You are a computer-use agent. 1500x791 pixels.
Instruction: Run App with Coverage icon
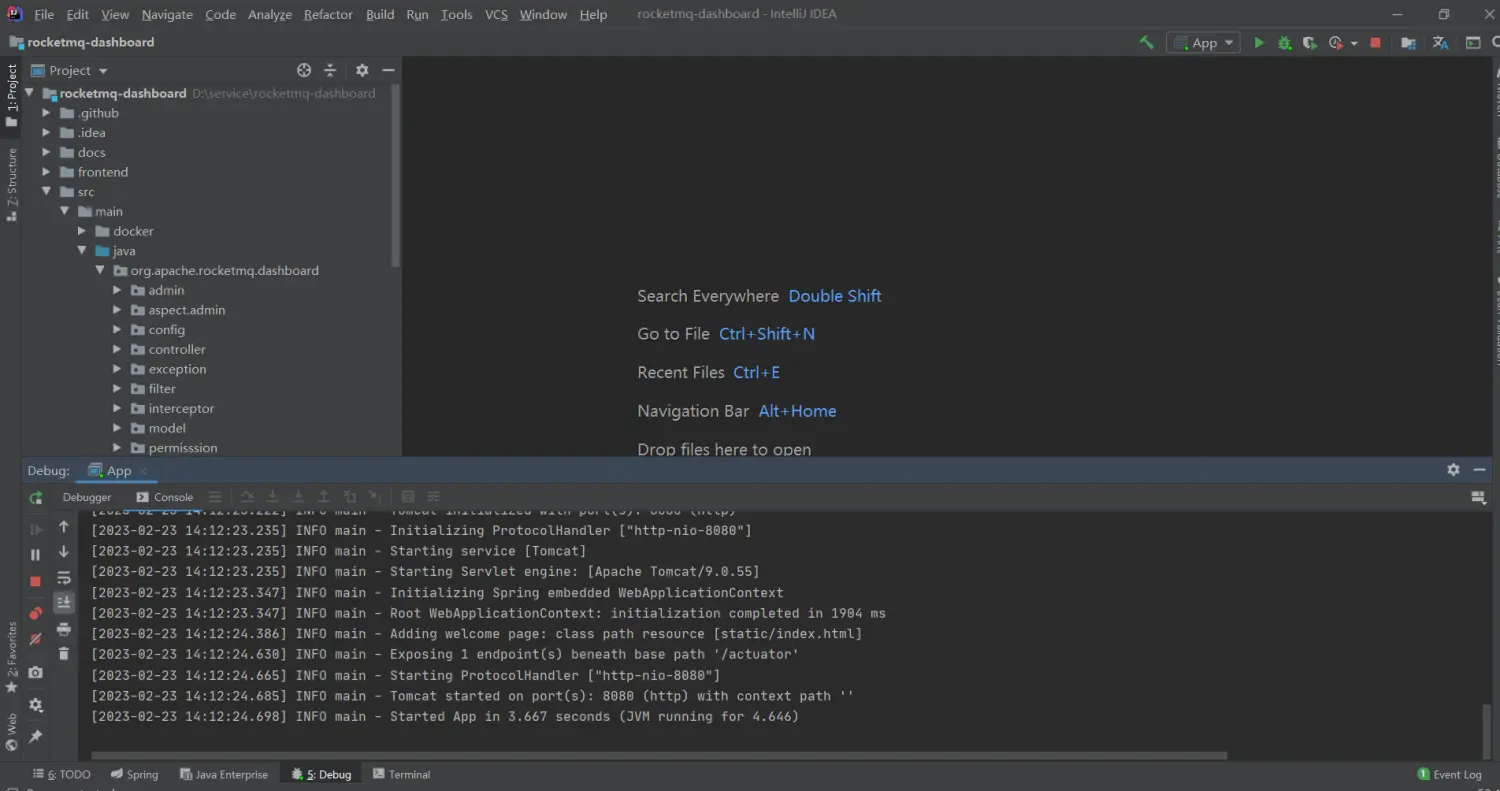[x=1309, y=43]
